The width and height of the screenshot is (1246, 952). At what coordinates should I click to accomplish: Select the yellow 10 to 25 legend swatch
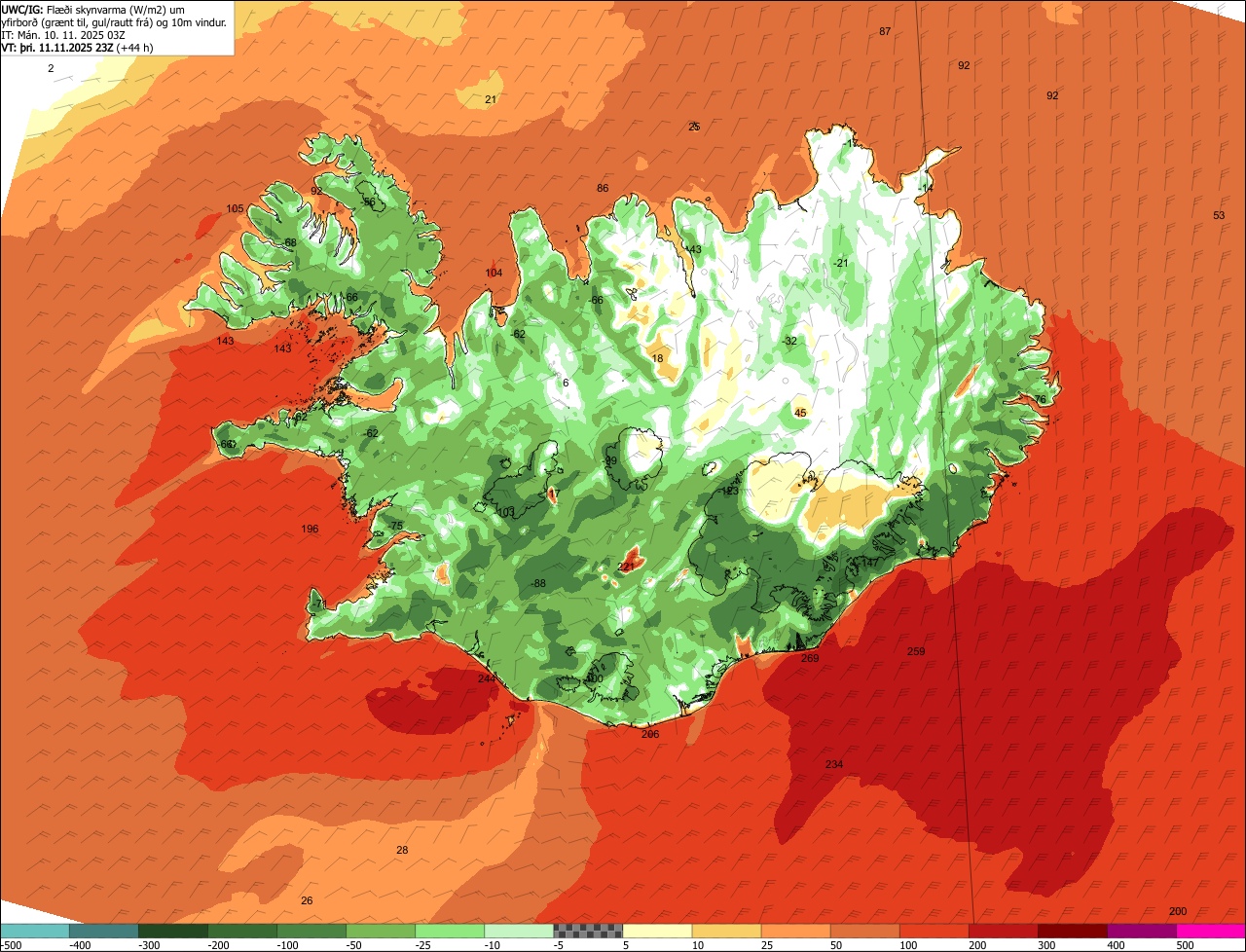(726, 931)
